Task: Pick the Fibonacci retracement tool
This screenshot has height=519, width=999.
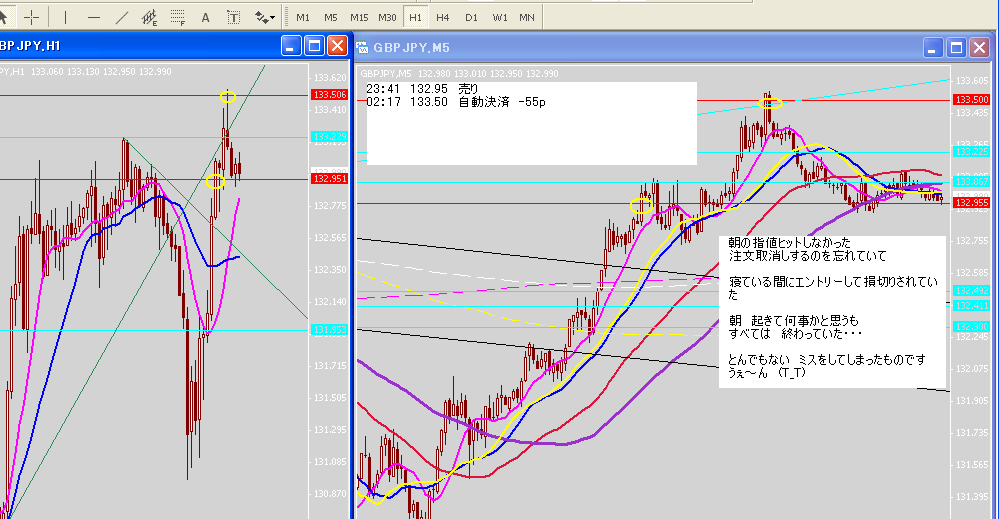Action: click(x=178, y=17)
